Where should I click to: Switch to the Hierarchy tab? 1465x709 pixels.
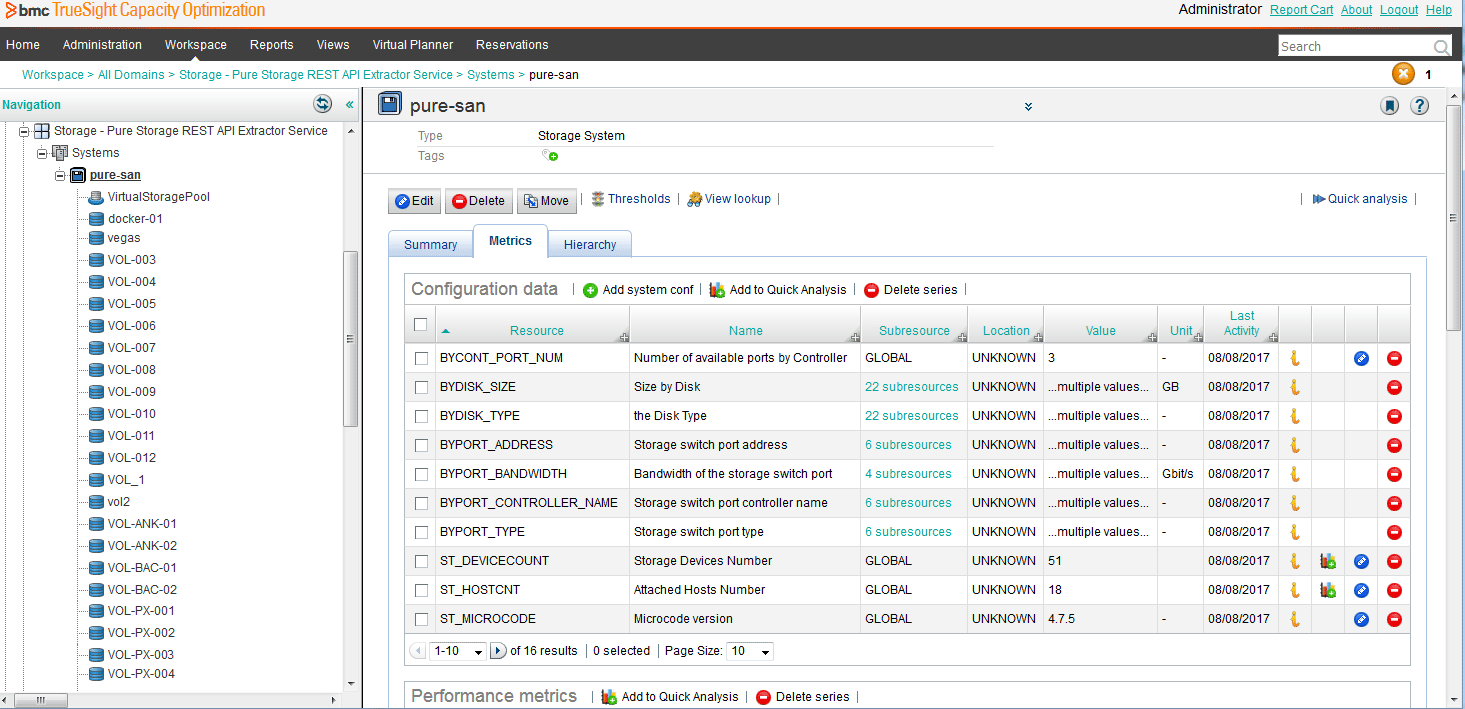point(590,245)
